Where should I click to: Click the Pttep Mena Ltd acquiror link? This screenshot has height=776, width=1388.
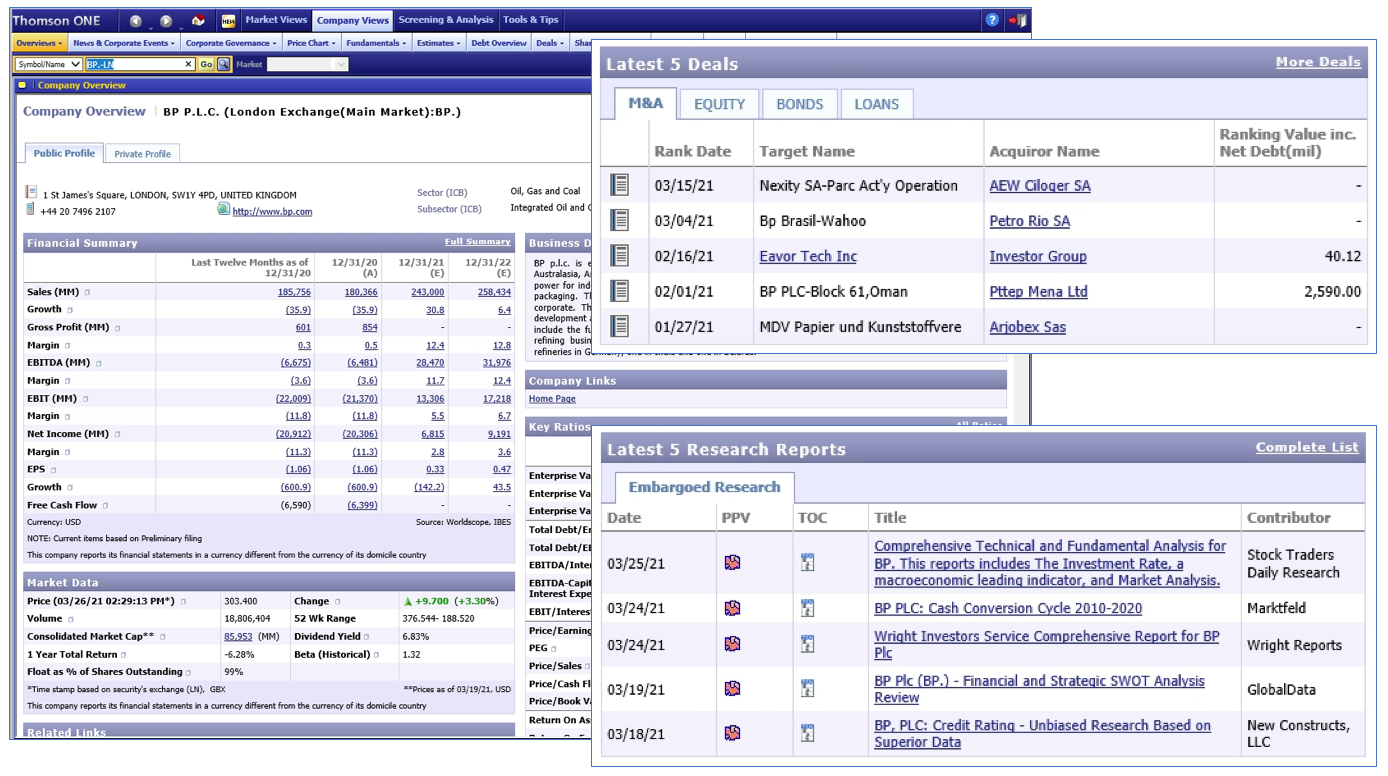pyautogui.click(x=1038, y=292)
